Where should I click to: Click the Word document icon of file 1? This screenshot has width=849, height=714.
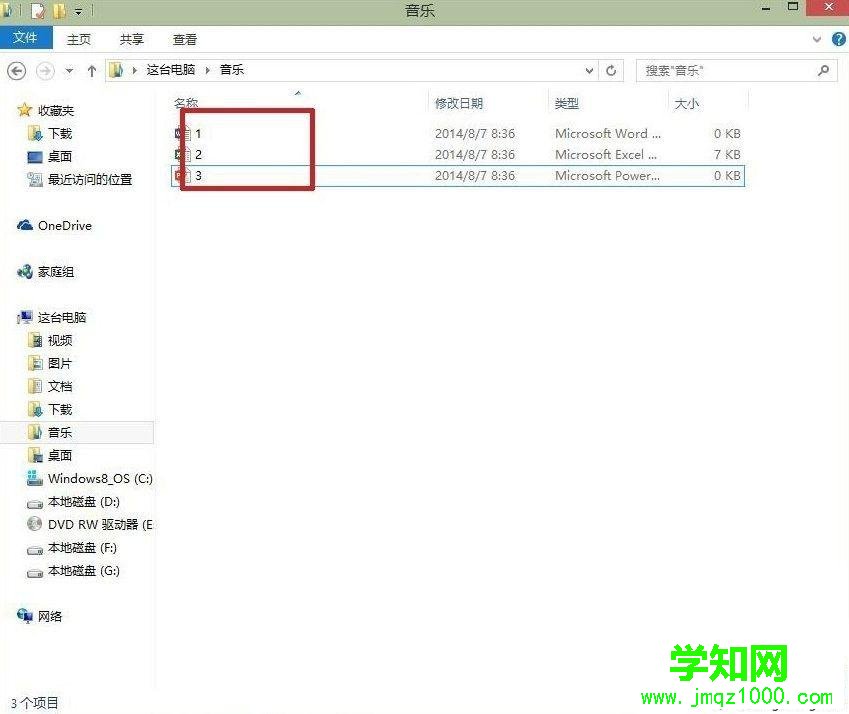coord(182,133)
